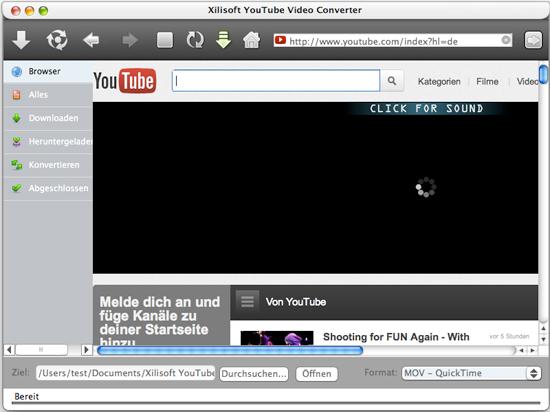This screenshot has width=550, height=412.
Task: Click the Von YouTube header
Action: (296, 302)
